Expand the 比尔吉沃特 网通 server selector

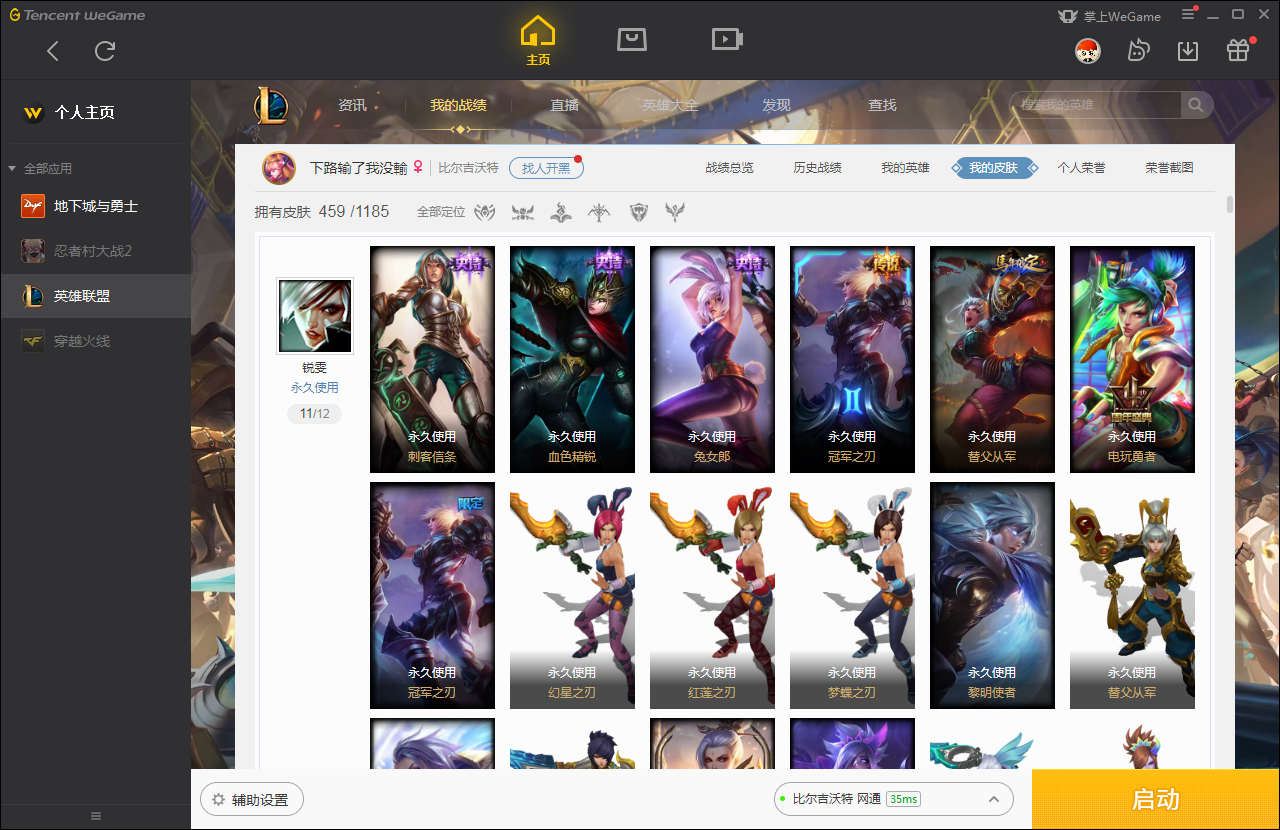pyautogui.click(x=894, y=799)
